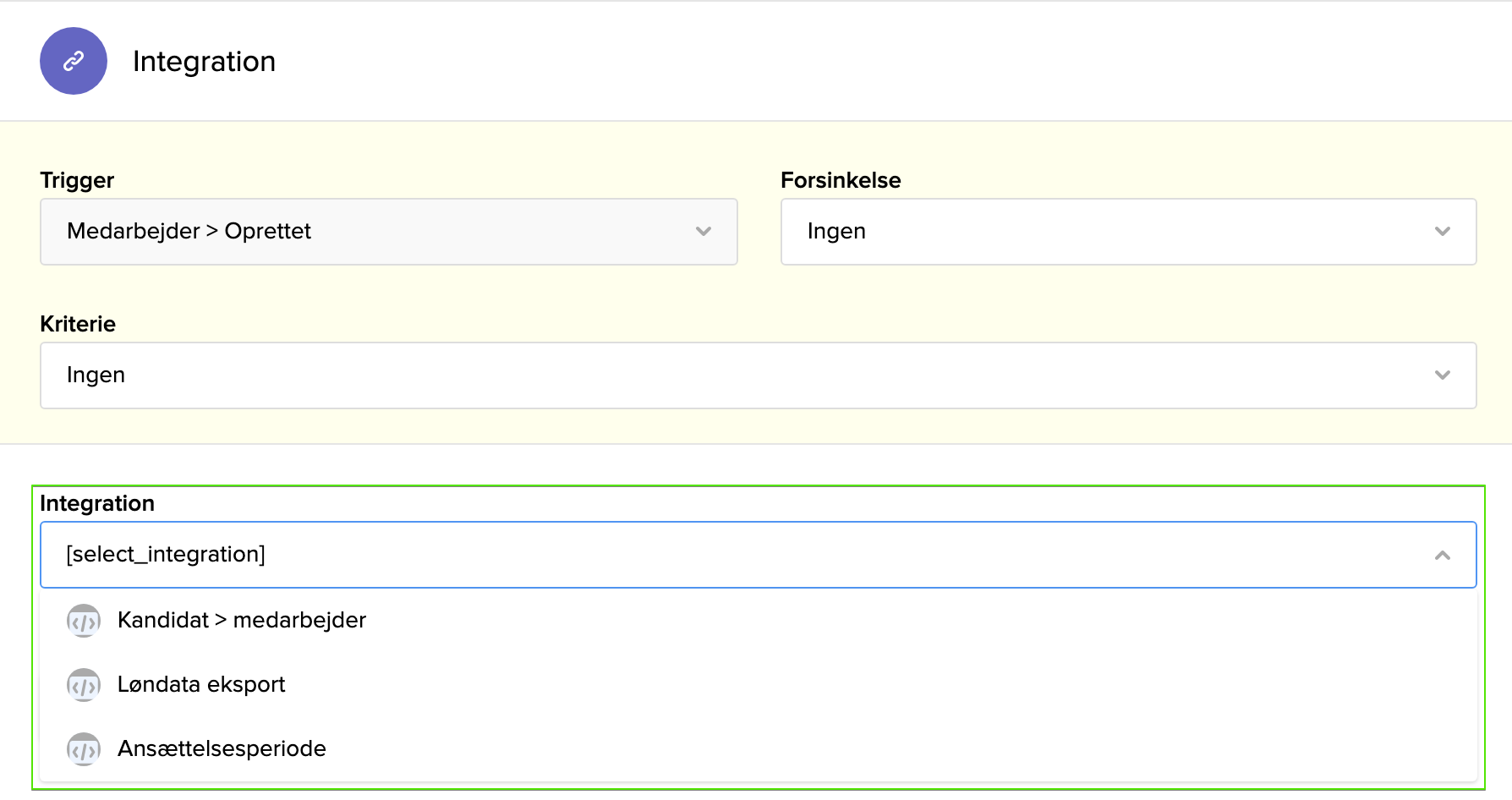Click the upward chevron on select_integration field
1512x800 pixels.
[x=1443, y=555]
